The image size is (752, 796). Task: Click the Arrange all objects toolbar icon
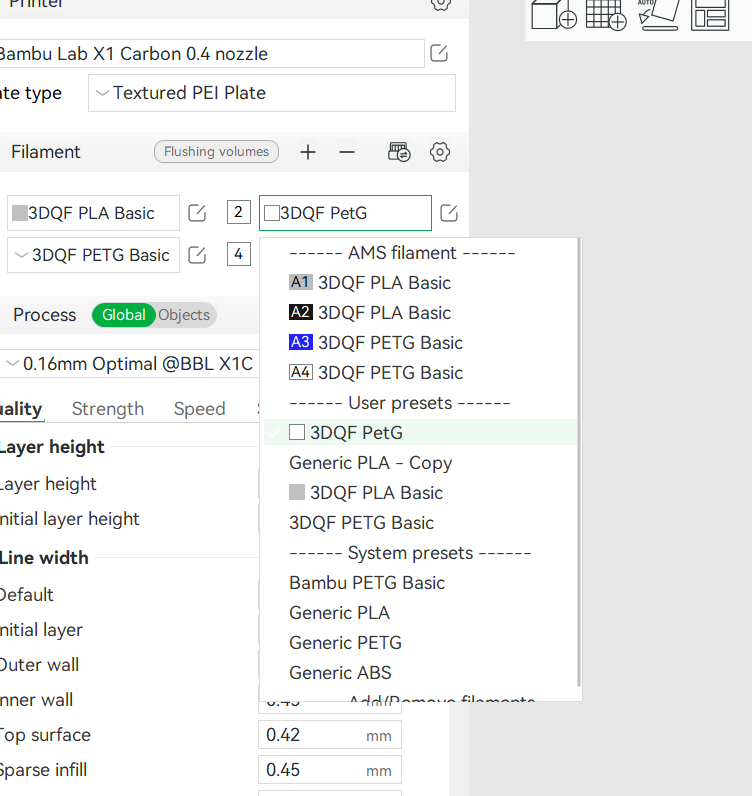(x=710, y=14)
